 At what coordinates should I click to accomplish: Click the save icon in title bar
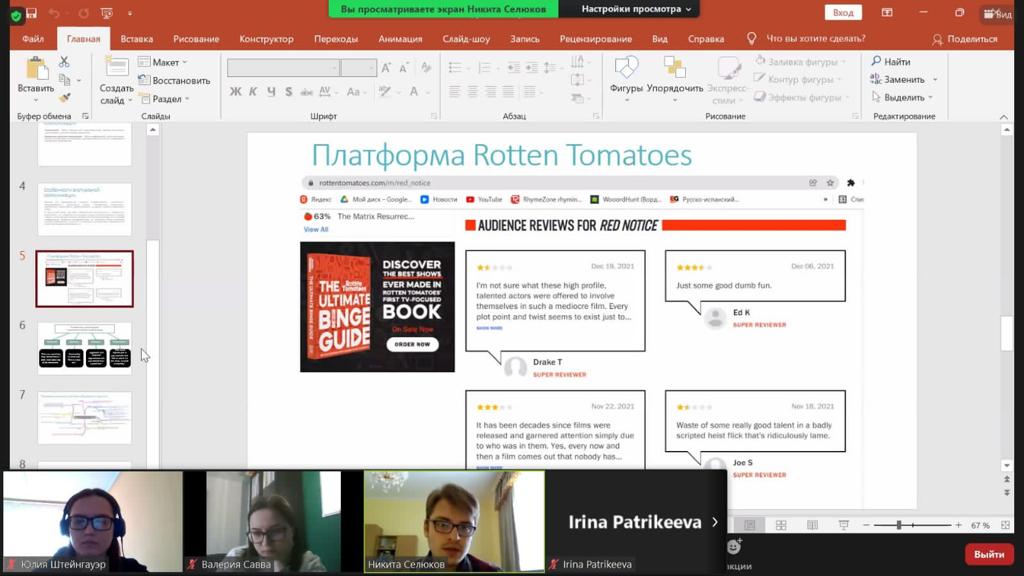(x=32, y=13)
